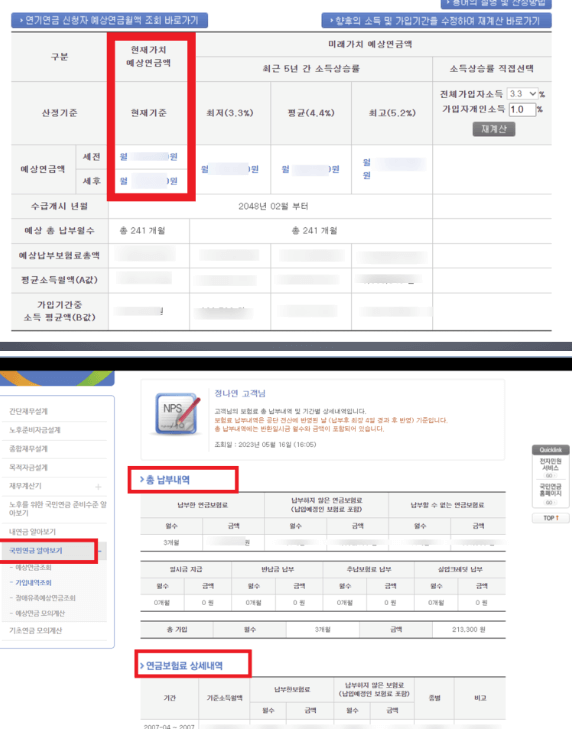Click the GO button under 국민연금 홈페이지
Screen dimensions: 572x729
[x=550, y=503]
